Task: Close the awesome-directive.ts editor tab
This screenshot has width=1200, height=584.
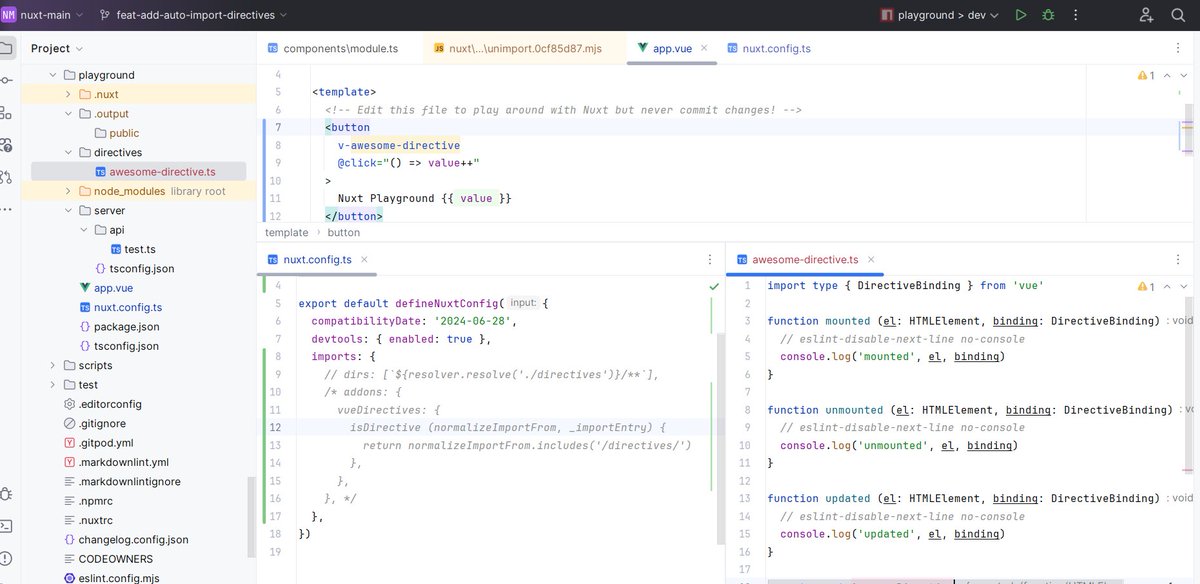Action: (870, 259)
